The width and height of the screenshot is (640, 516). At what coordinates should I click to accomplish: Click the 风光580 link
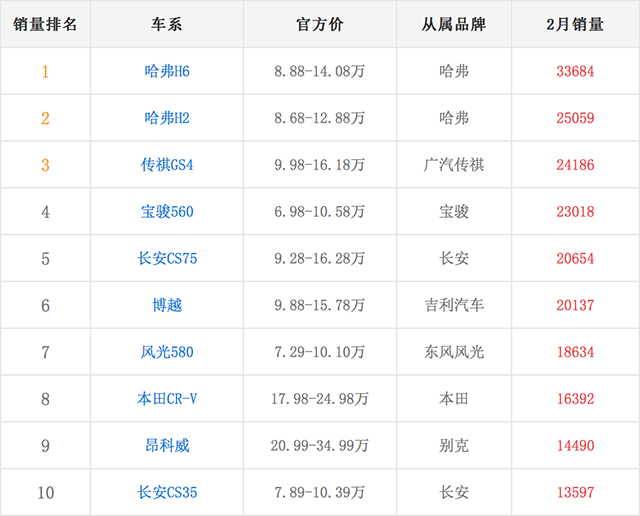pyautogui.click(x=167, y=352)
